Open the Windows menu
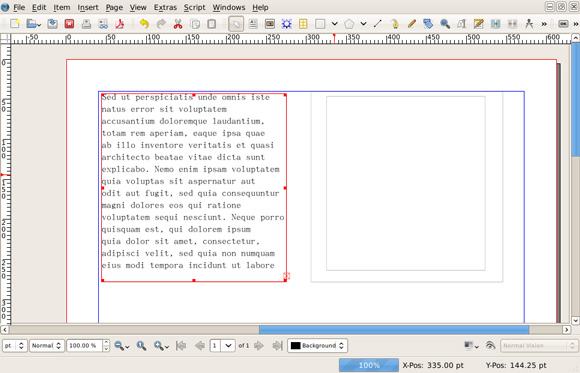 point(229,7)
